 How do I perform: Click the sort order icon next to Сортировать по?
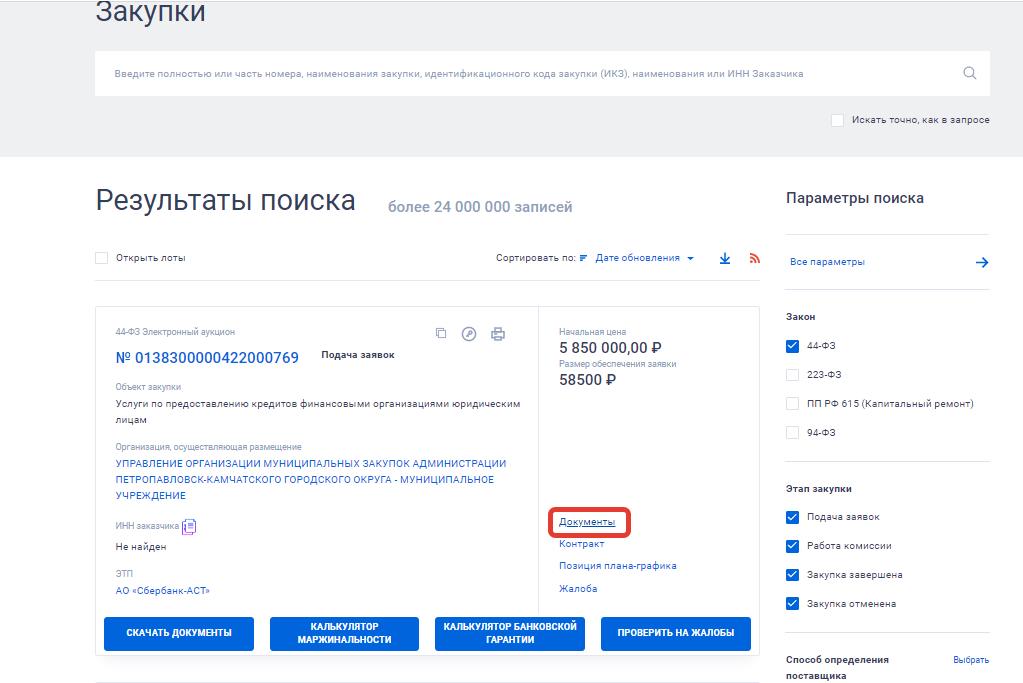[583, 258]
